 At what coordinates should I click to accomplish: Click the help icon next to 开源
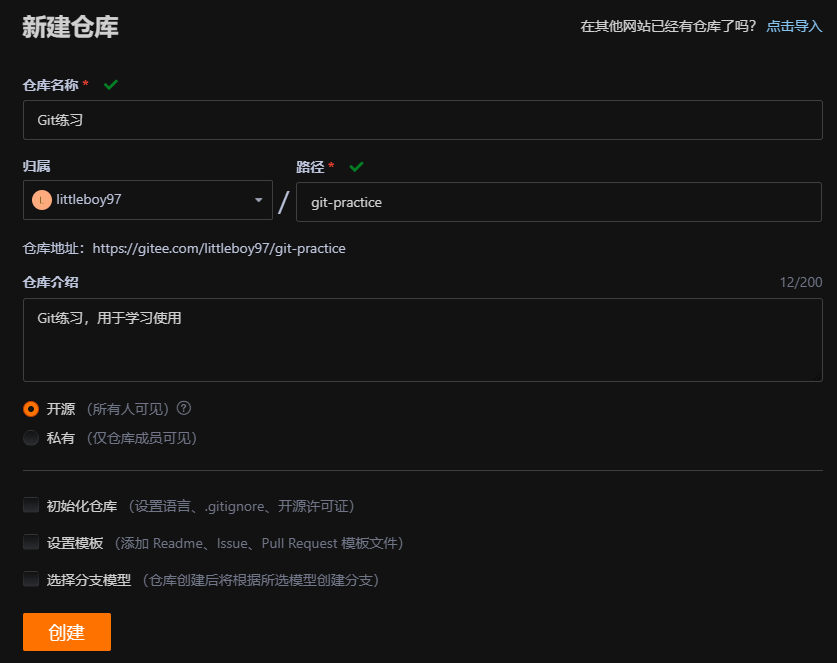coord(184,408)
